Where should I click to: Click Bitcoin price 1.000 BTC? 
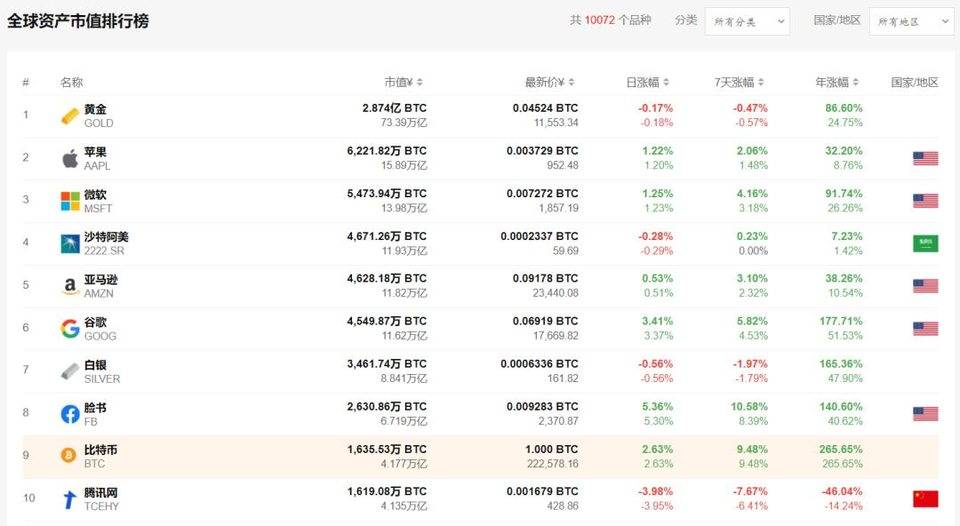click(551, 449)
